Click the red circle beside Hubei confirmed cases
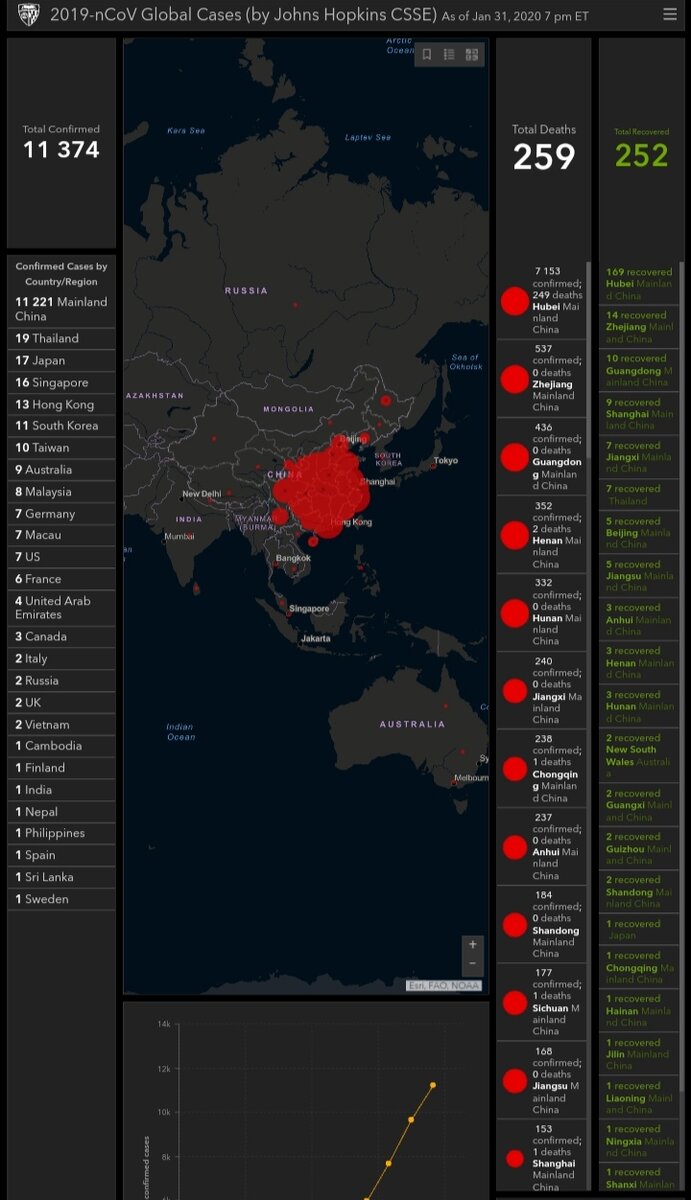The height and width of the screenshot is (1200, 691). (514, 300)
